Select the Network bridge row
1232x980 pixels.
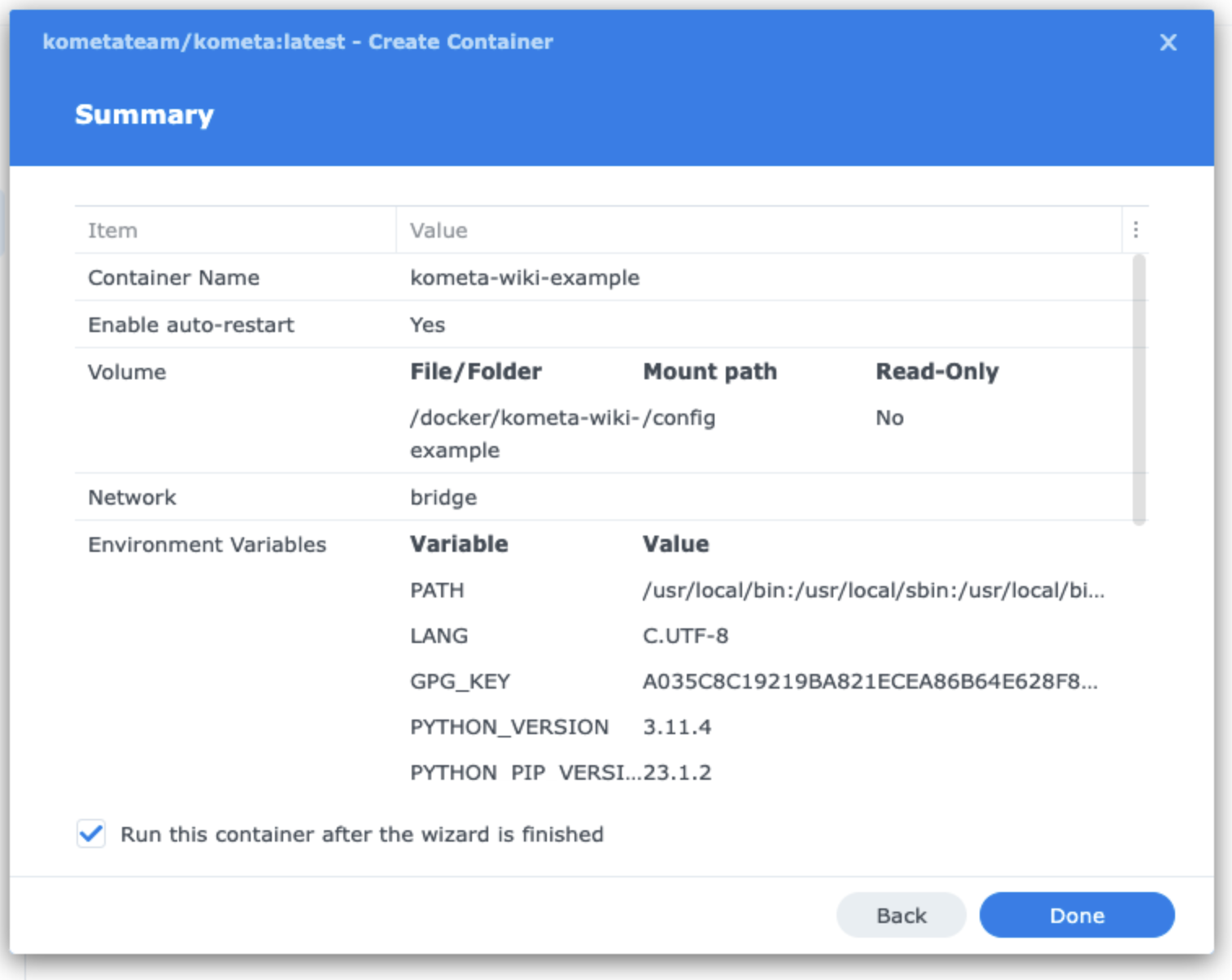click(603, 497)
